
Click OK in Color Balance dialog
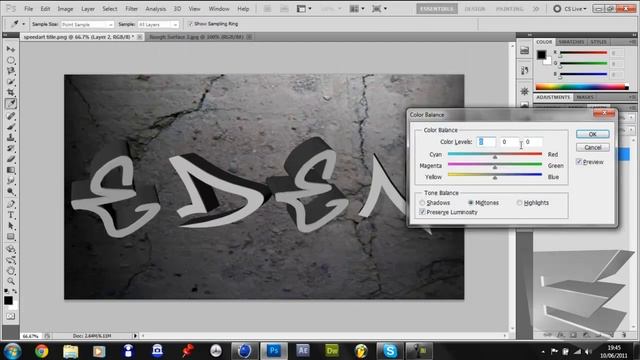(x=593, y=134)
